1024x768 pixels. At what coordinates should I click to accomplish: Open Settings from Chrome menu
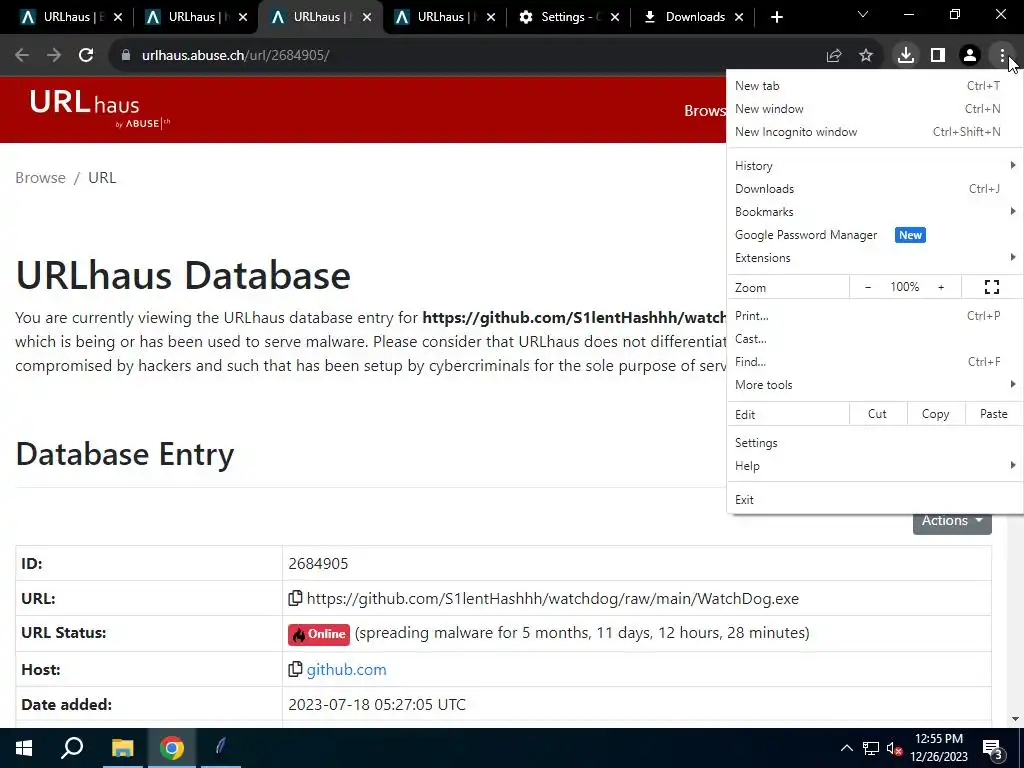pos(874,442)
